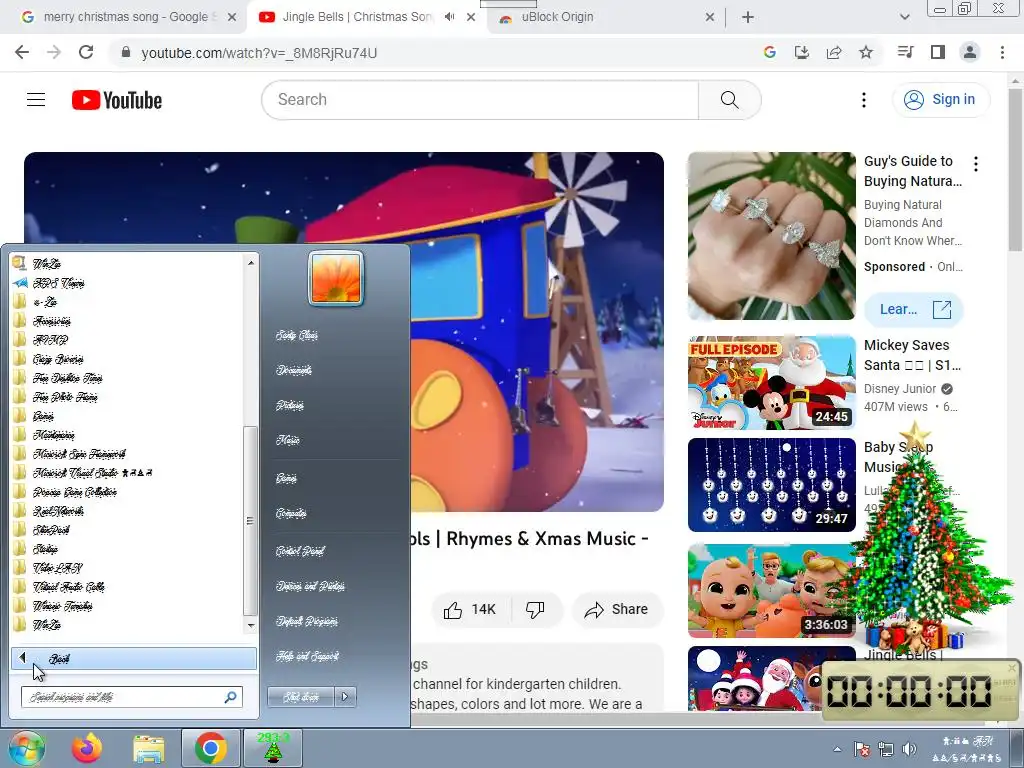Open taskbar volume speaker icon
The width and height of the screenshot is (1024, 768).
908,749
